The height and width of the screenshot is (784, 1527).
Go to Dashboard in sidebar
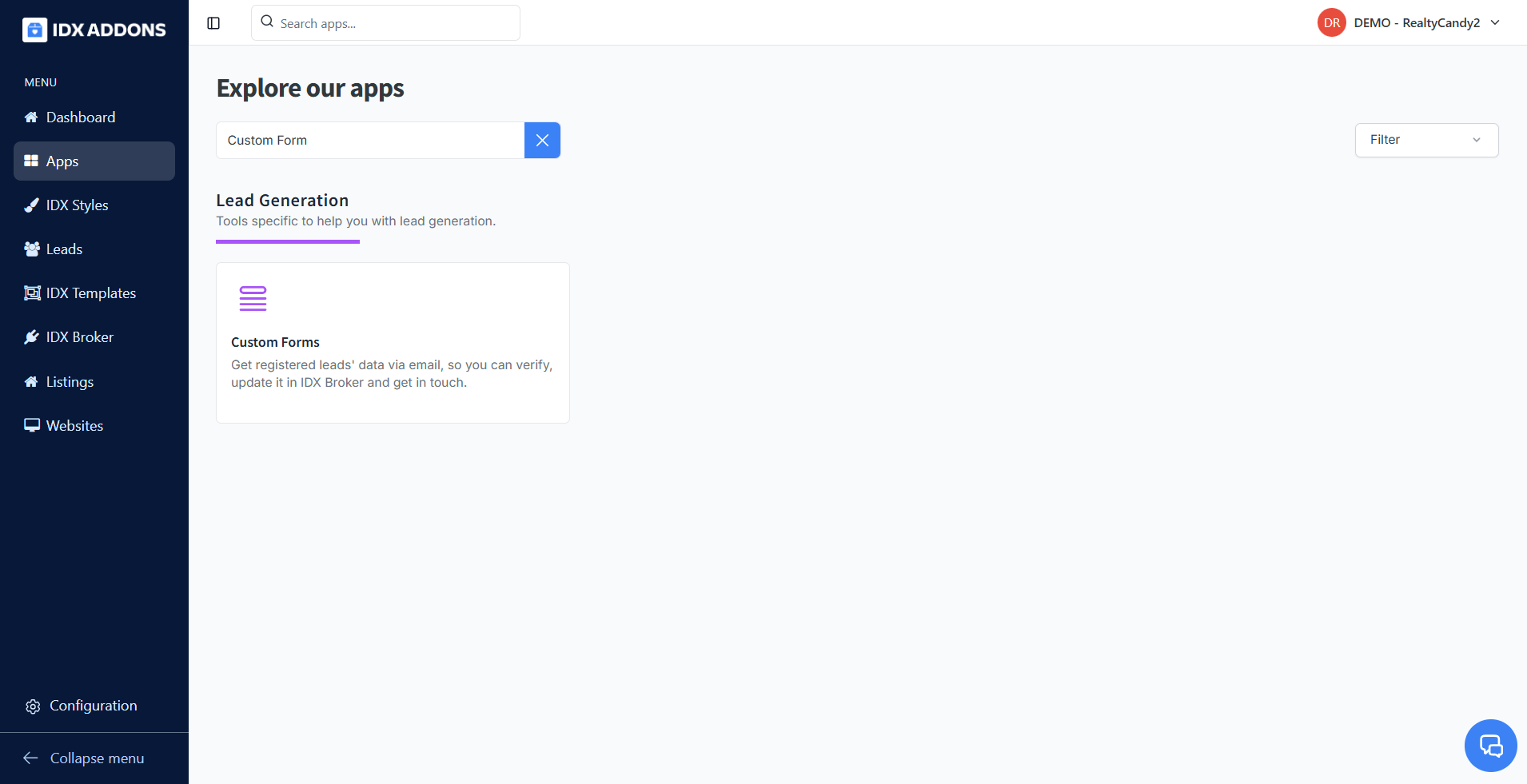(81, 117)
